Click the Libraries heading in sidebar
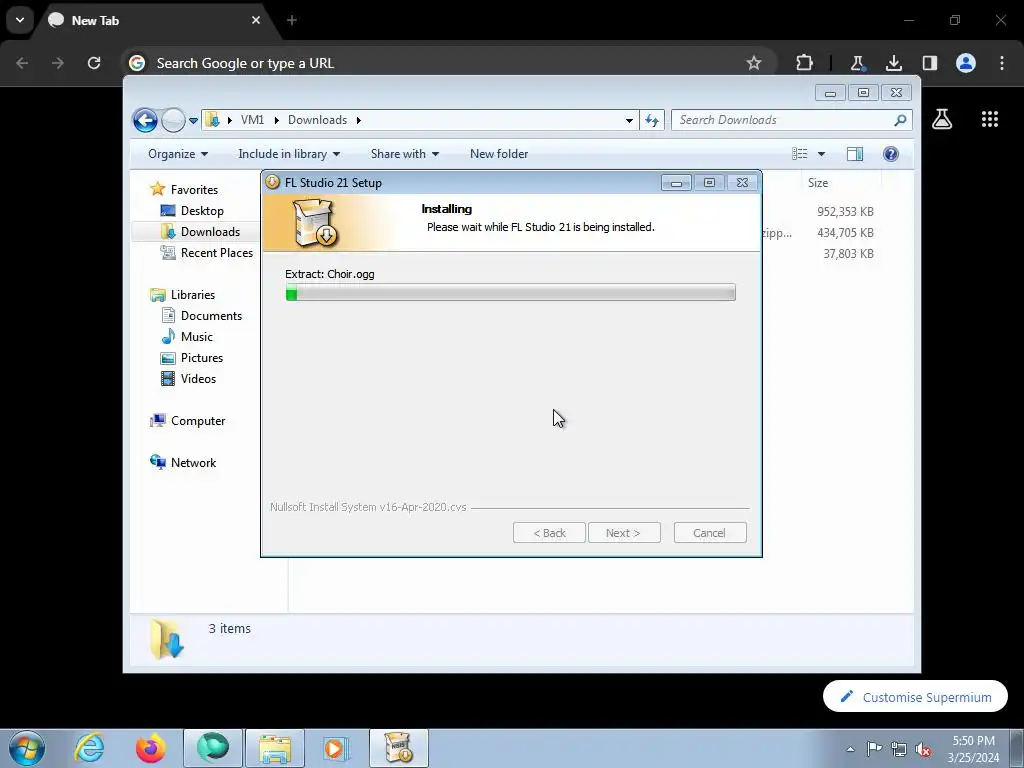Viewport: 1024px width, 768px height. pos(193,295)
